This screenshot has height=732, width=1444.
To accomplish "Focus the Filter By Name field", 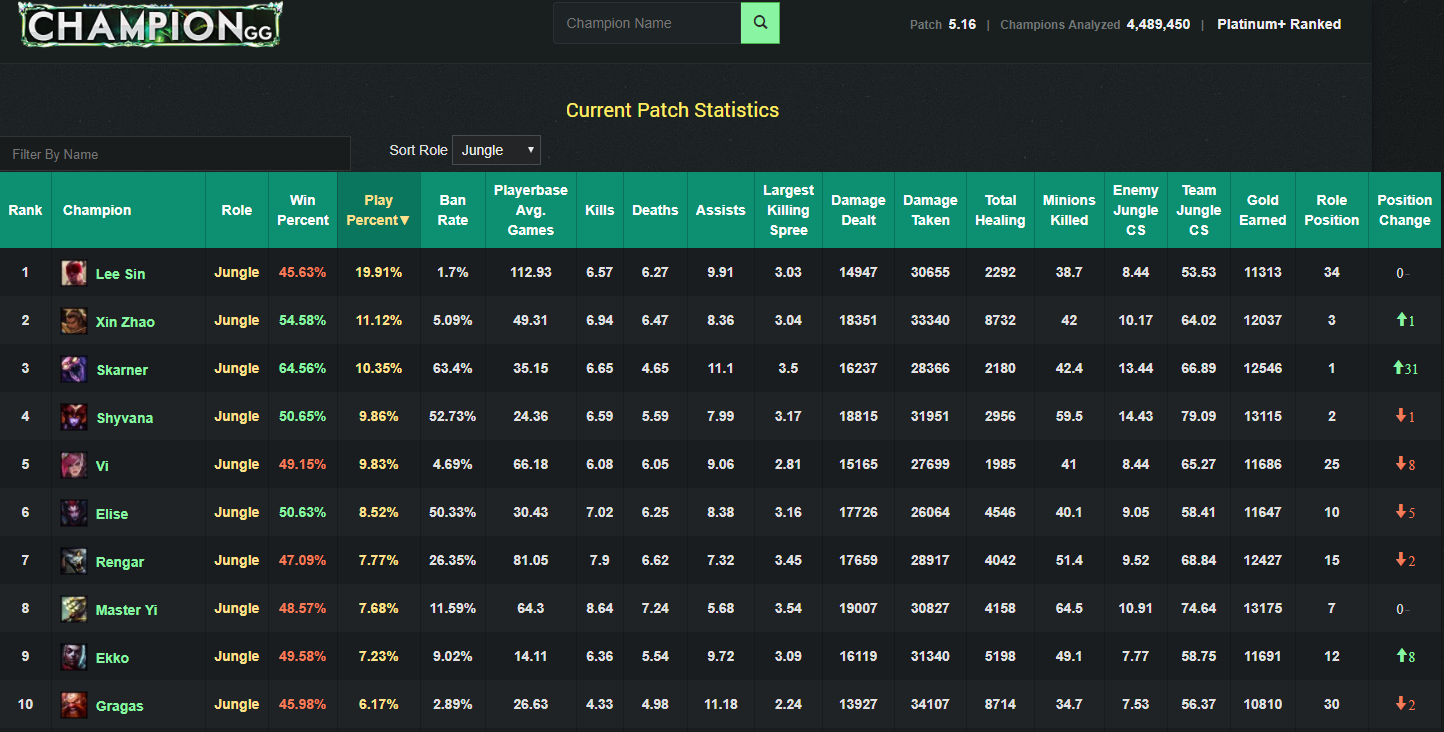I will tap(175, 154).
